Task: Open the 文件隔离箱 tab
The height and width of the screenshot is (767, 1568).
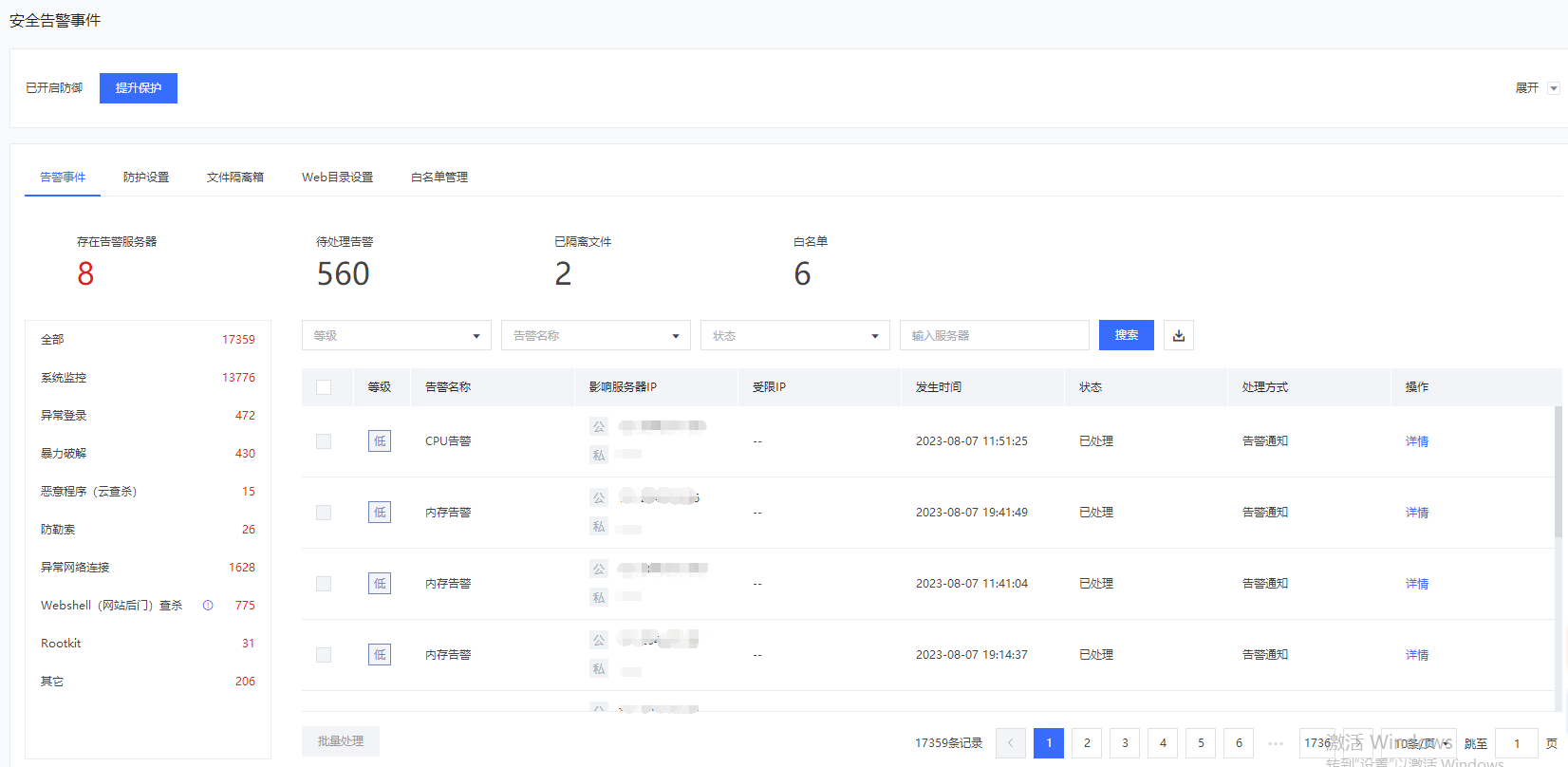Action: 234,178
